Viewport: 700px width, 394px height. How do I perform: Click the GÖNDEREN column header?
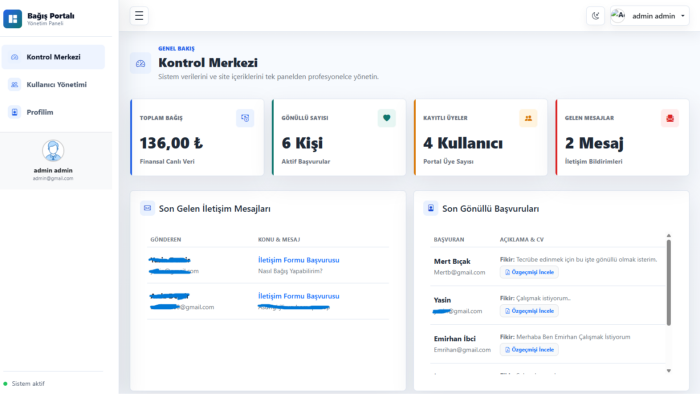(166, 240)
